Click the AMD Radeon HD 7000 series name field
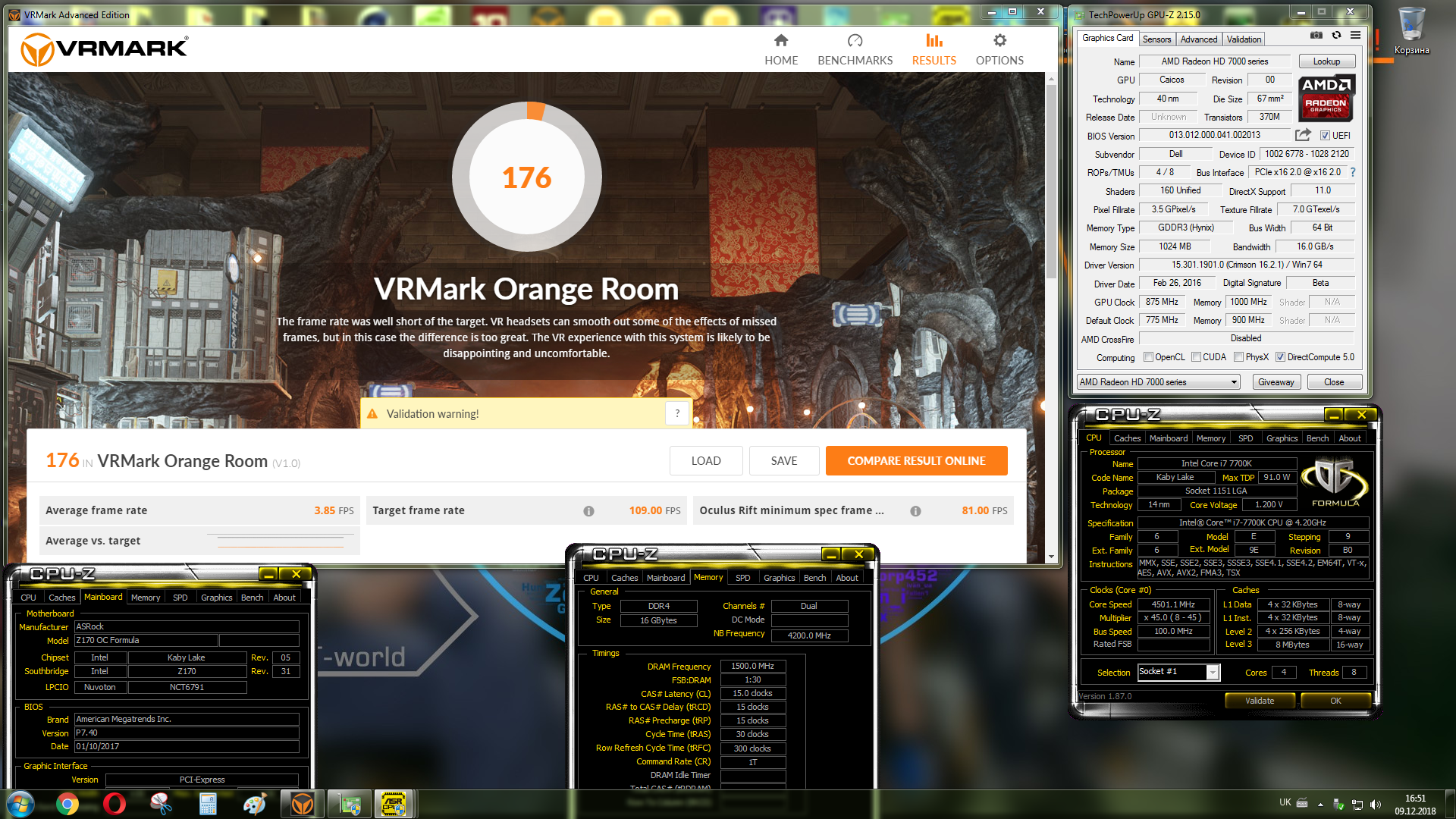The height and width of the screenshot is (819, 1456). pos(1214,61)
